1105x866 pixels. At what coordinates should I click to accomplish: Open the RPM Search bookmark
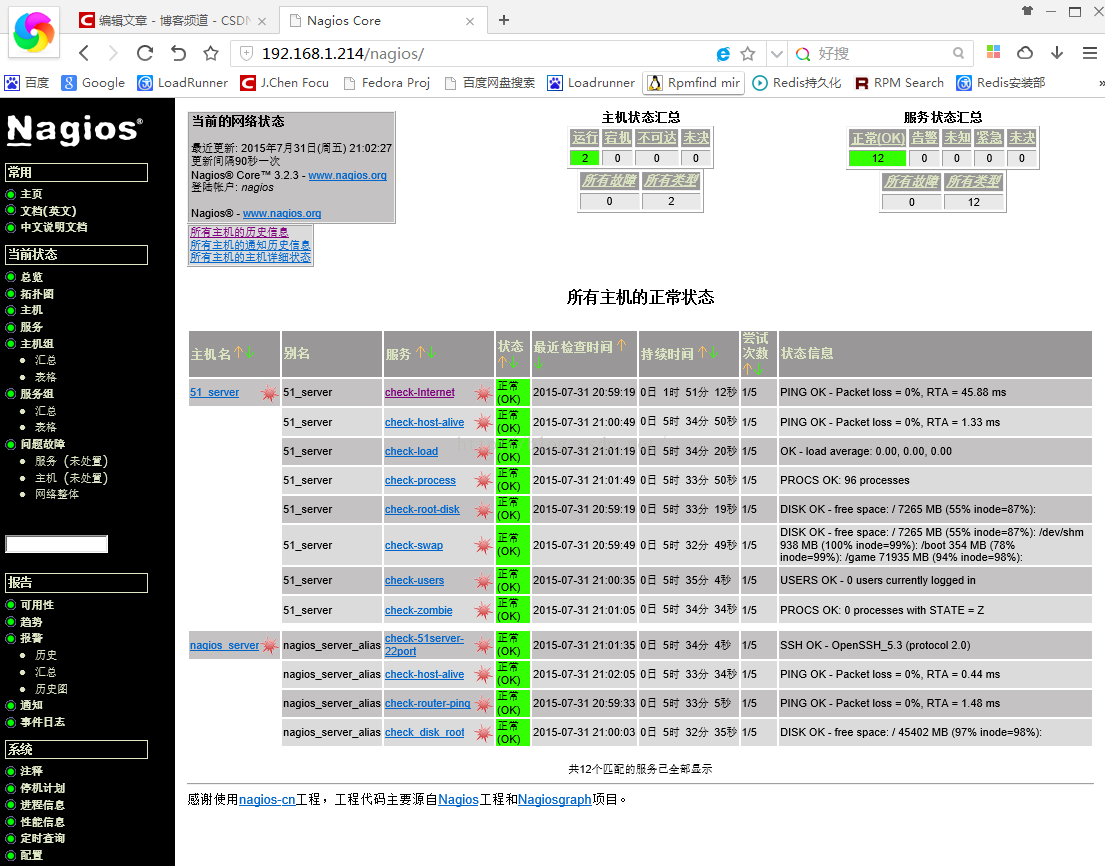point(899,82)
